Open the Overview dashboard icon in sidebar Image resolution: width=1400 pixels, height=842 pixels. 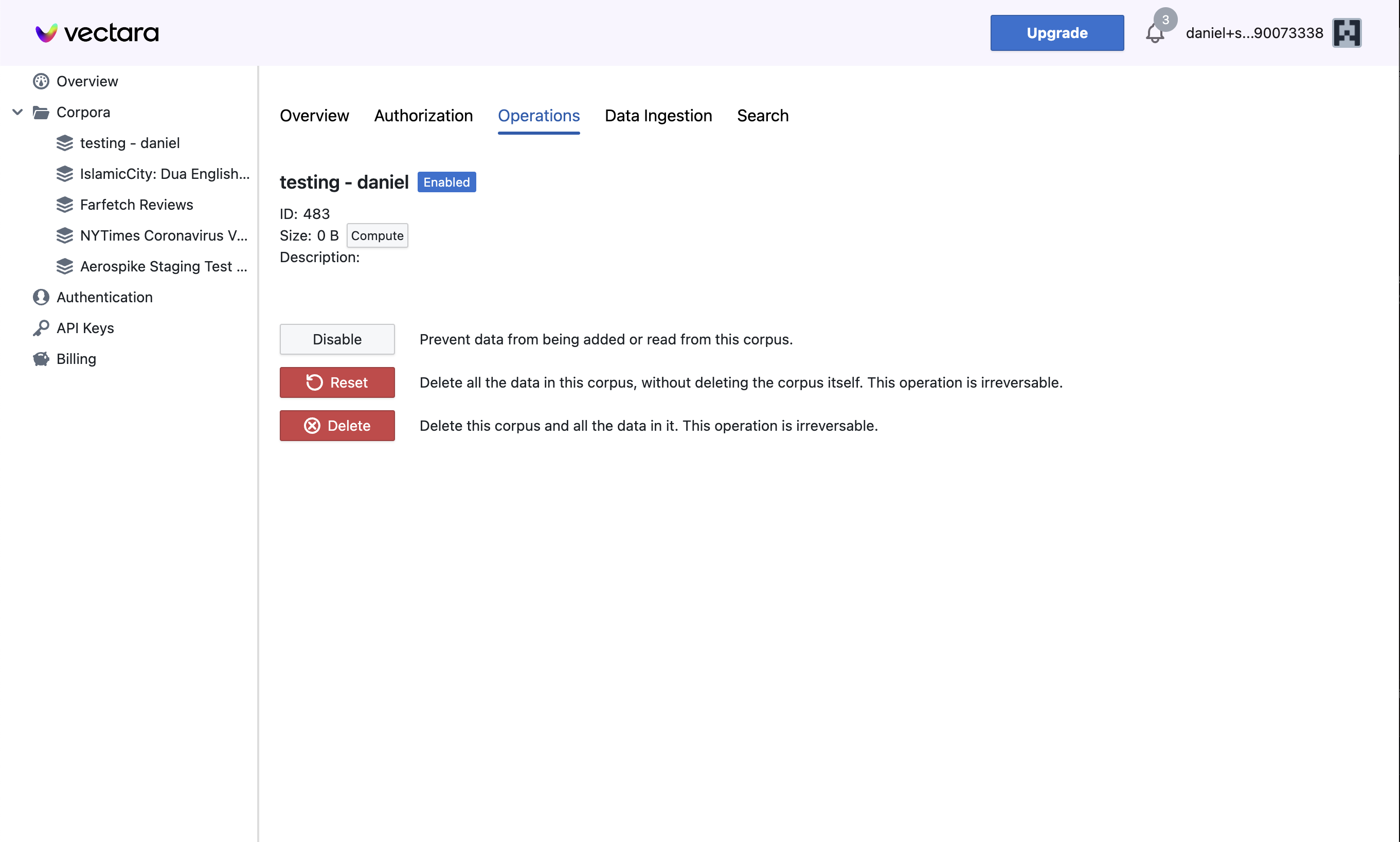(x=40, y=81)
